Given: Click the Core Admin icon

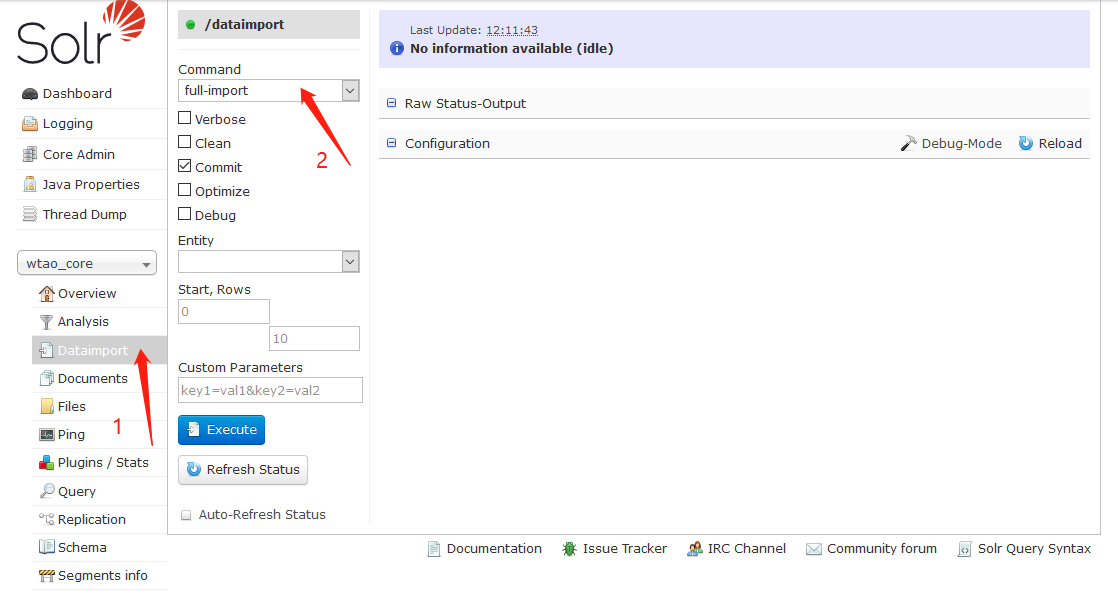Looking at the screenshot, I should (x=29, y=154).
